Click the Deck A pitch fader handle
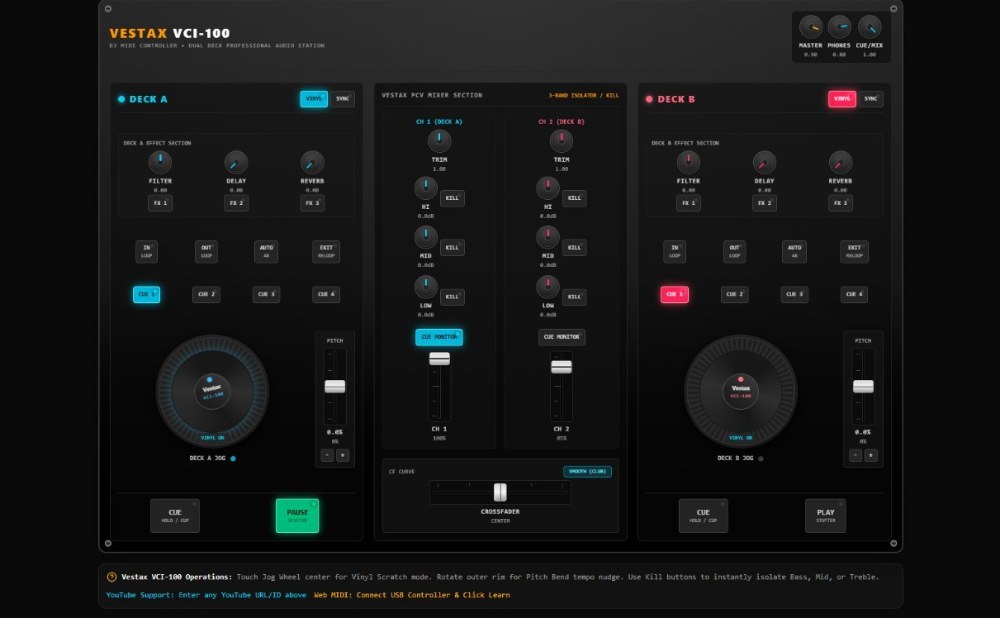Screen dimensions: 1000x618 pyautogui.click(x=335, y=386)
